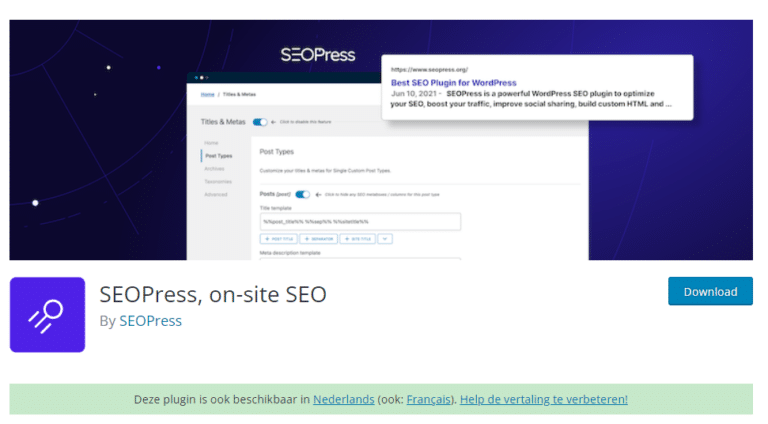Toggle the Titles & Metas switch
The image size is (768, 424).
pyautogui.click(x=260, y=122)
